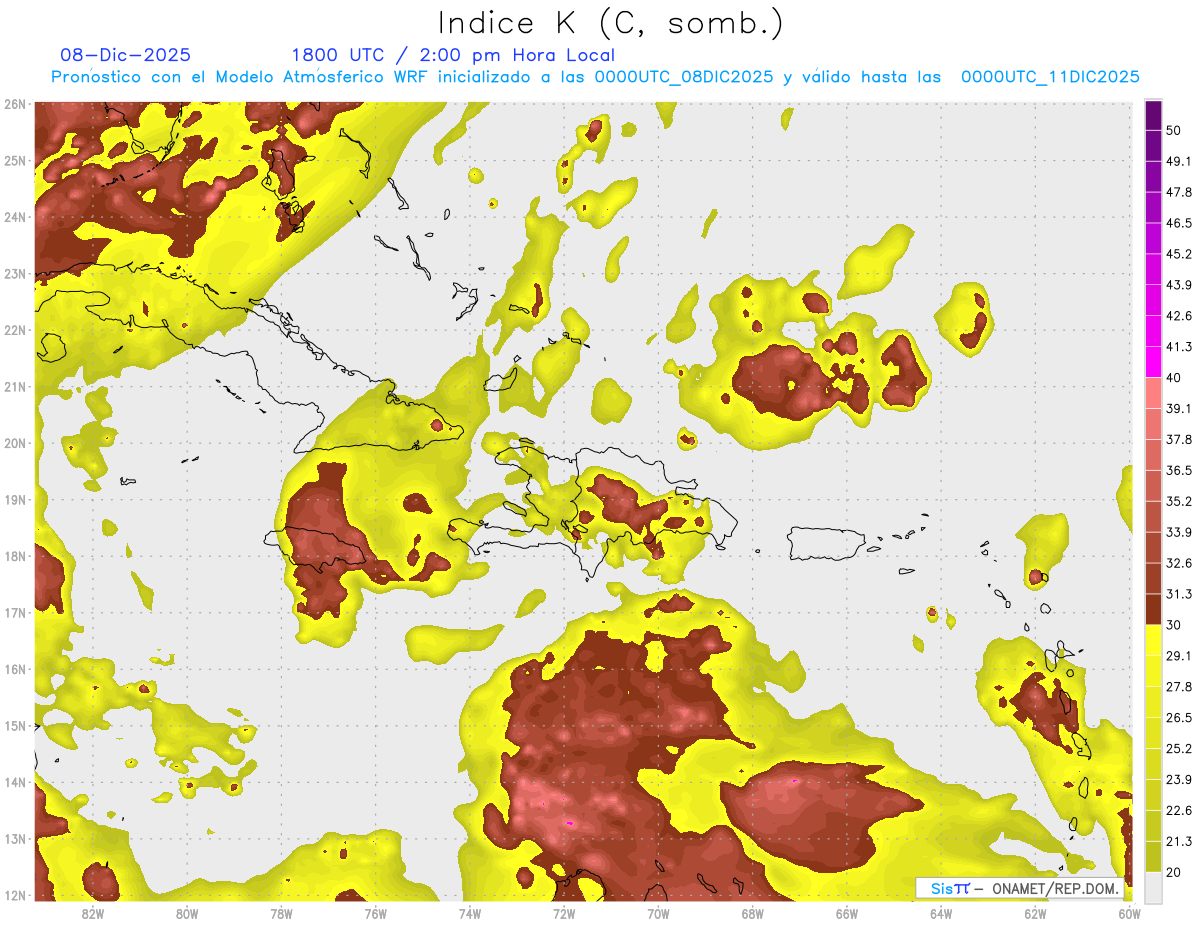Click the color bar value 31.3
The image size is (1200, 927).
click(x=1178, y=594)
